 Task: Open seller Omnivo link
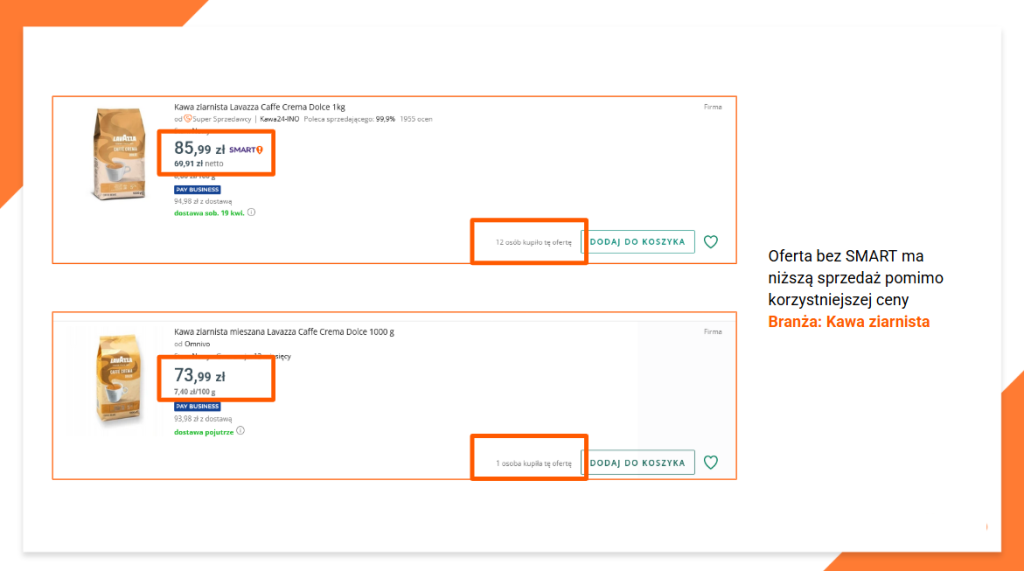[x=197, y=344]
